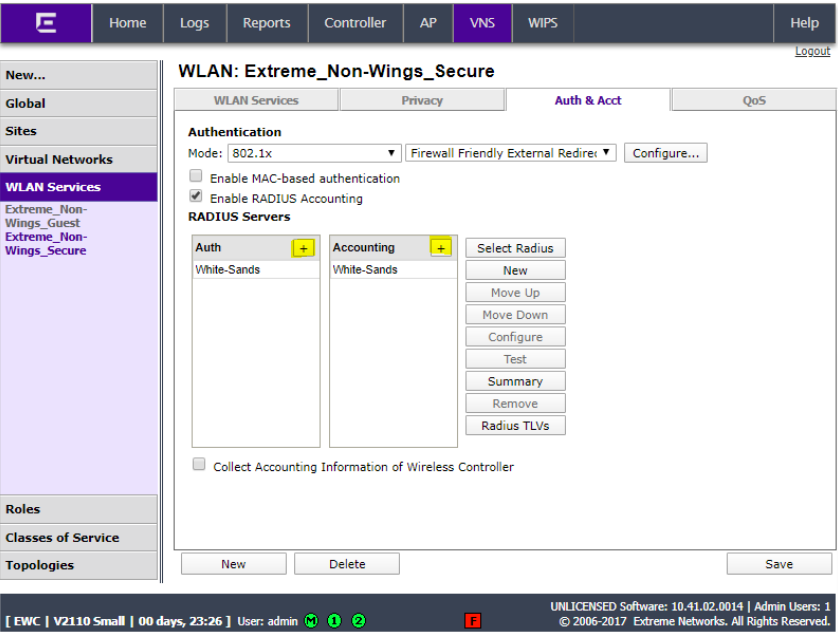The height and width of the screenshot is (633, 838).
Task: Open Roles in the left sidebar
Action: tap(79, 509)
